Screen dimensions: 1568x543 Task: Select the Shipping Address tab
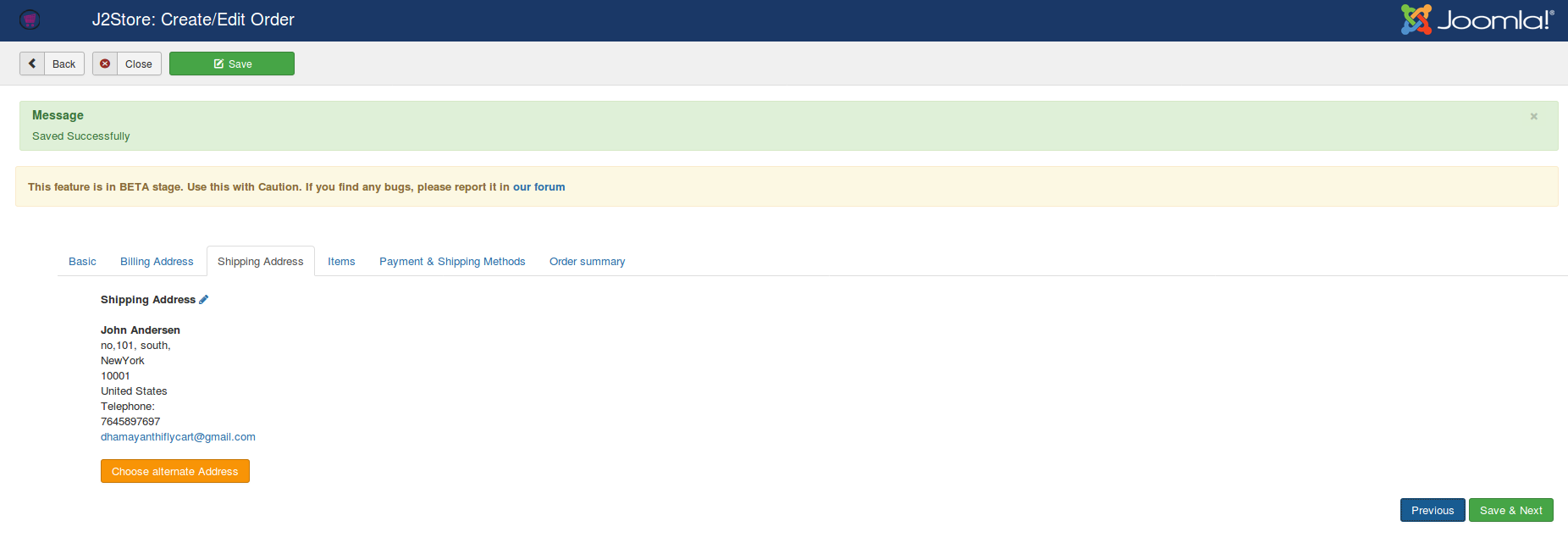click(260, 262)
